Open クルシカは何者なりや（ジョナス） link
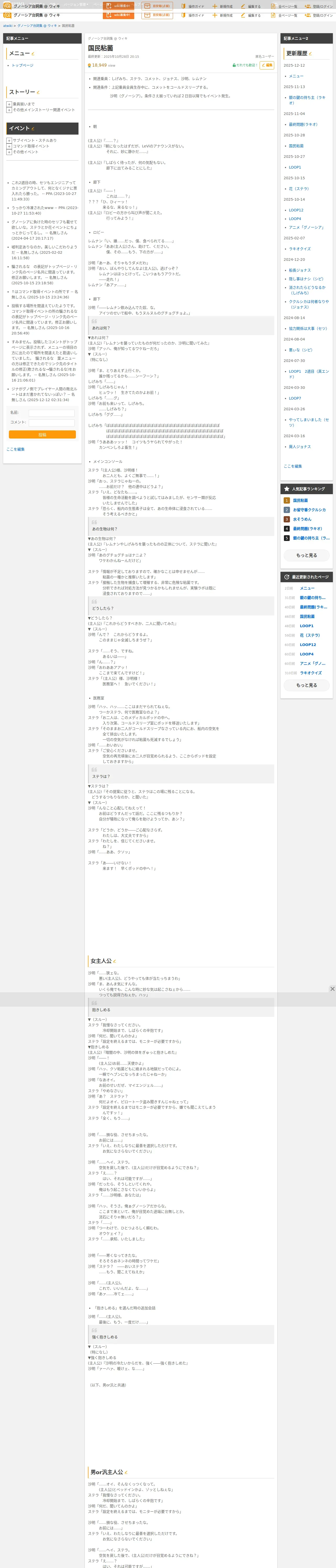336x1568 pixels. pyautogui.click(x=309, y=304)
